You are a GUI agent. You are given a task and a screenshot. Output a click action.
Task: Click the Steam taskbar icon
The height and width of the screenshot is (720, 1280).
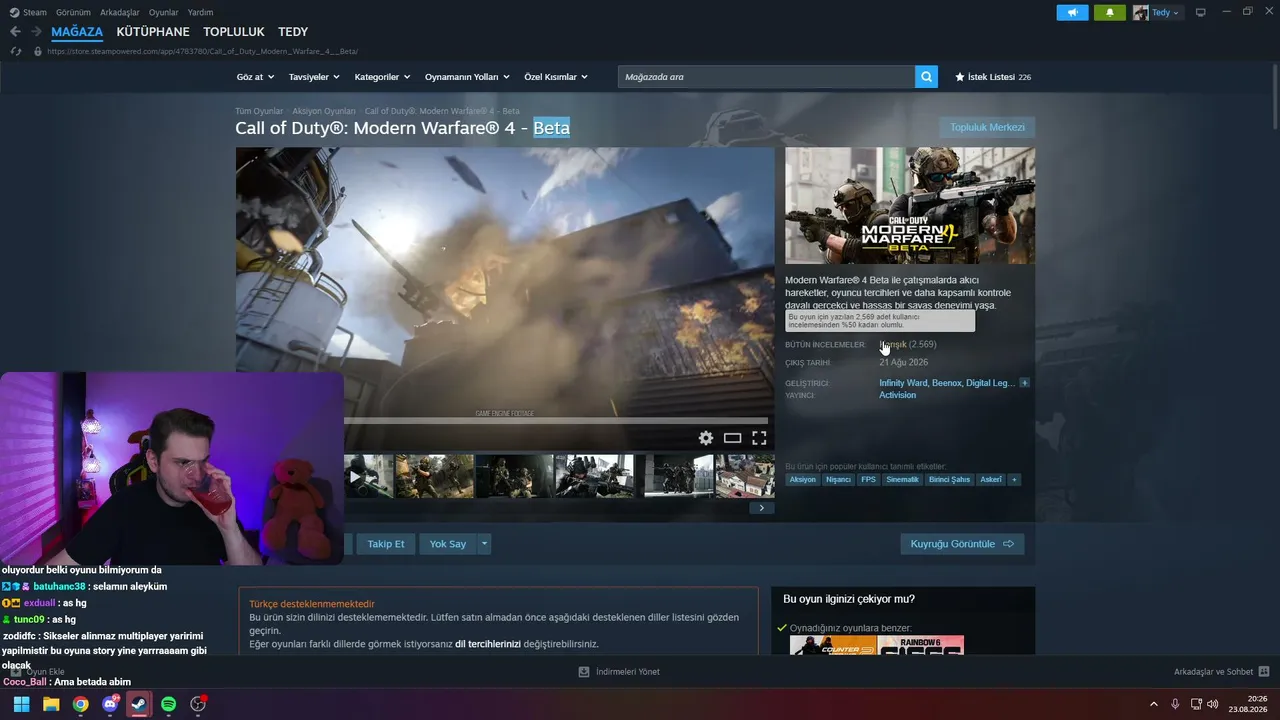(x=139, y=704)
